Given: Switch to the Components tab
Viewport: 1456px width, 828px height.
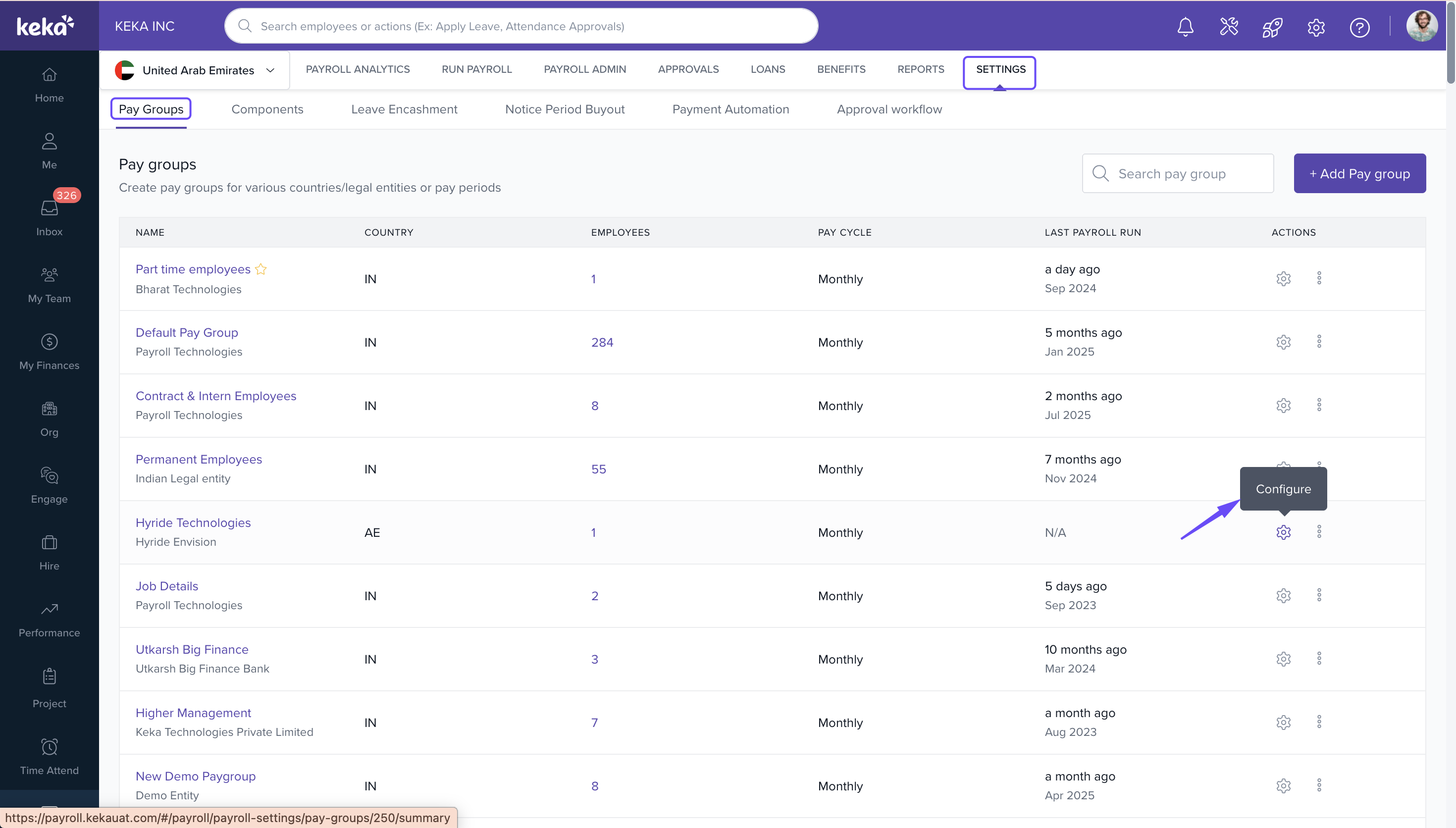Looking at the screenshot, I should (x=267, y=109).
